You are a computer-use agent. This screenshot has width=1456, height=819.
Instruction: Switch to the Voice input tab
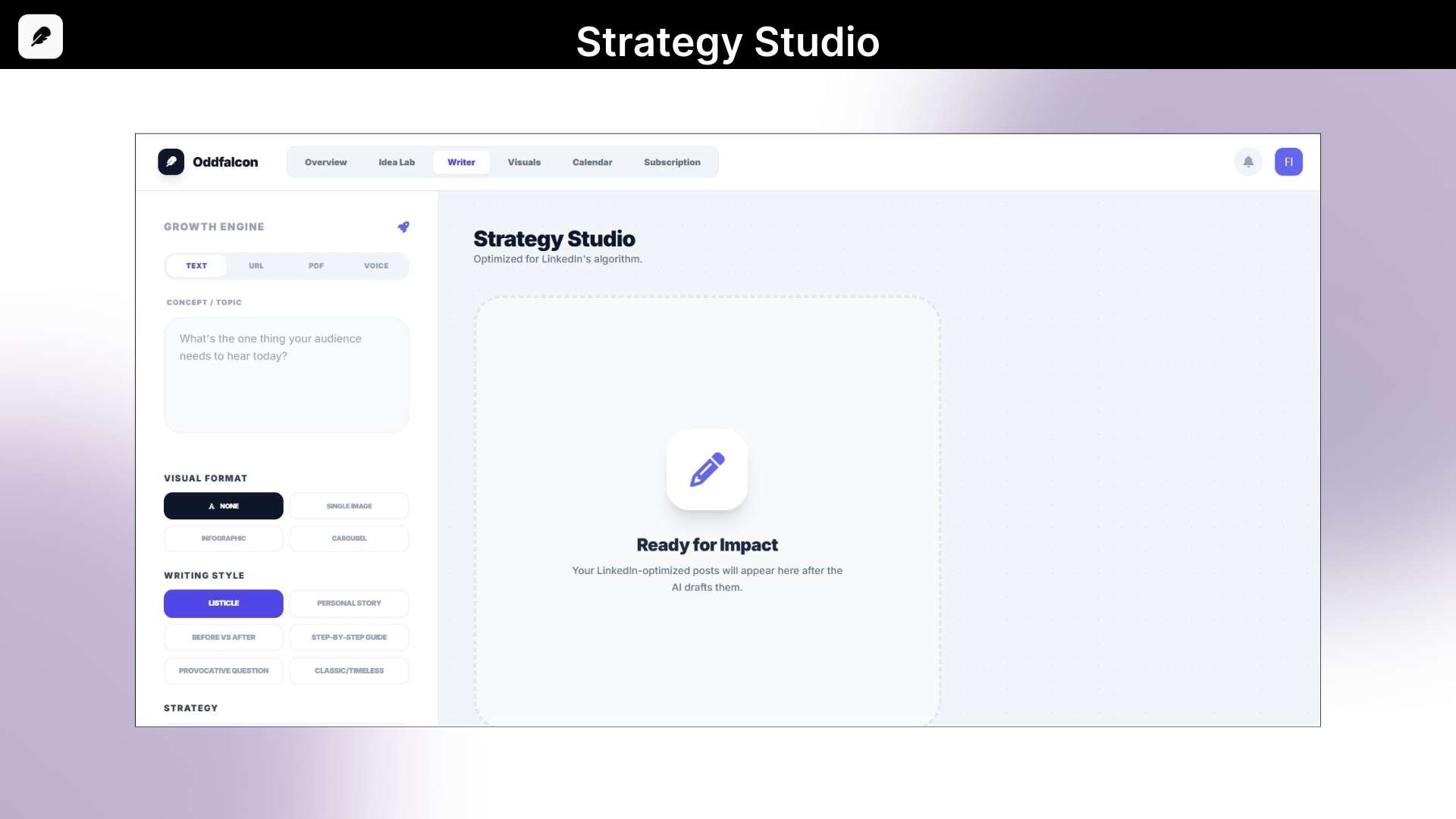click(376, 265)
